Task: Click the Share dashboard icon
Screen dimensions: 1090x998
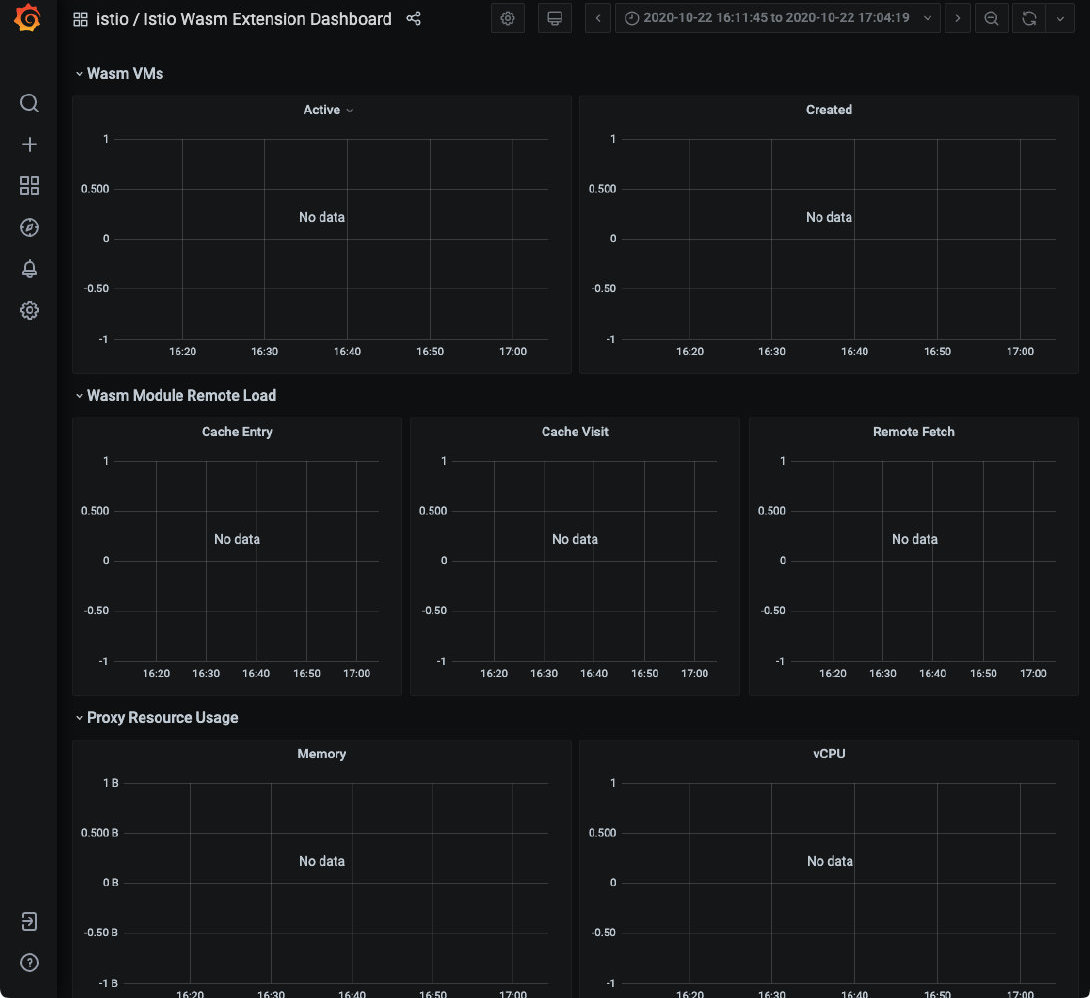Action: point(414,19)
